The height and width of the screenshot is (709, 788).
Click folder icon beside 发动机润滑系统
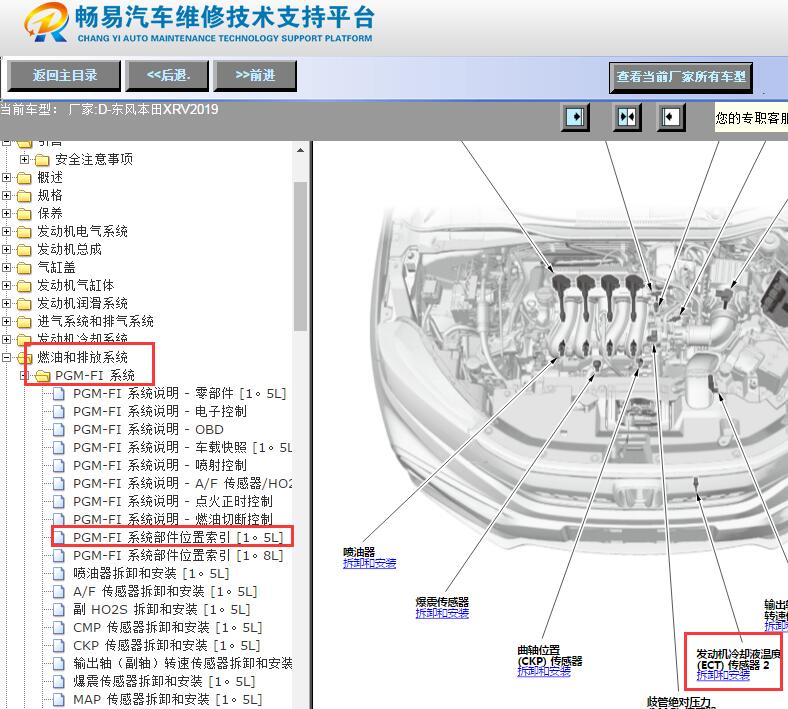[x=24, y=304]
